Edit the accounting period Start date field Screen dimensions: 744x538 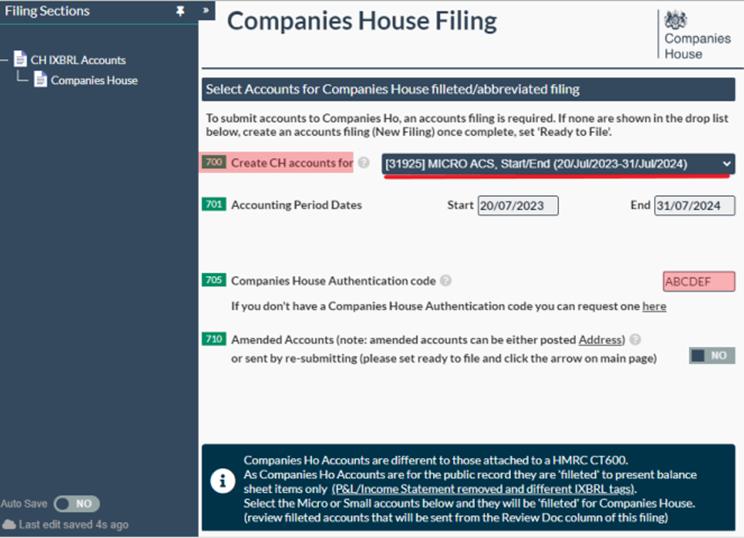[518, 205]
